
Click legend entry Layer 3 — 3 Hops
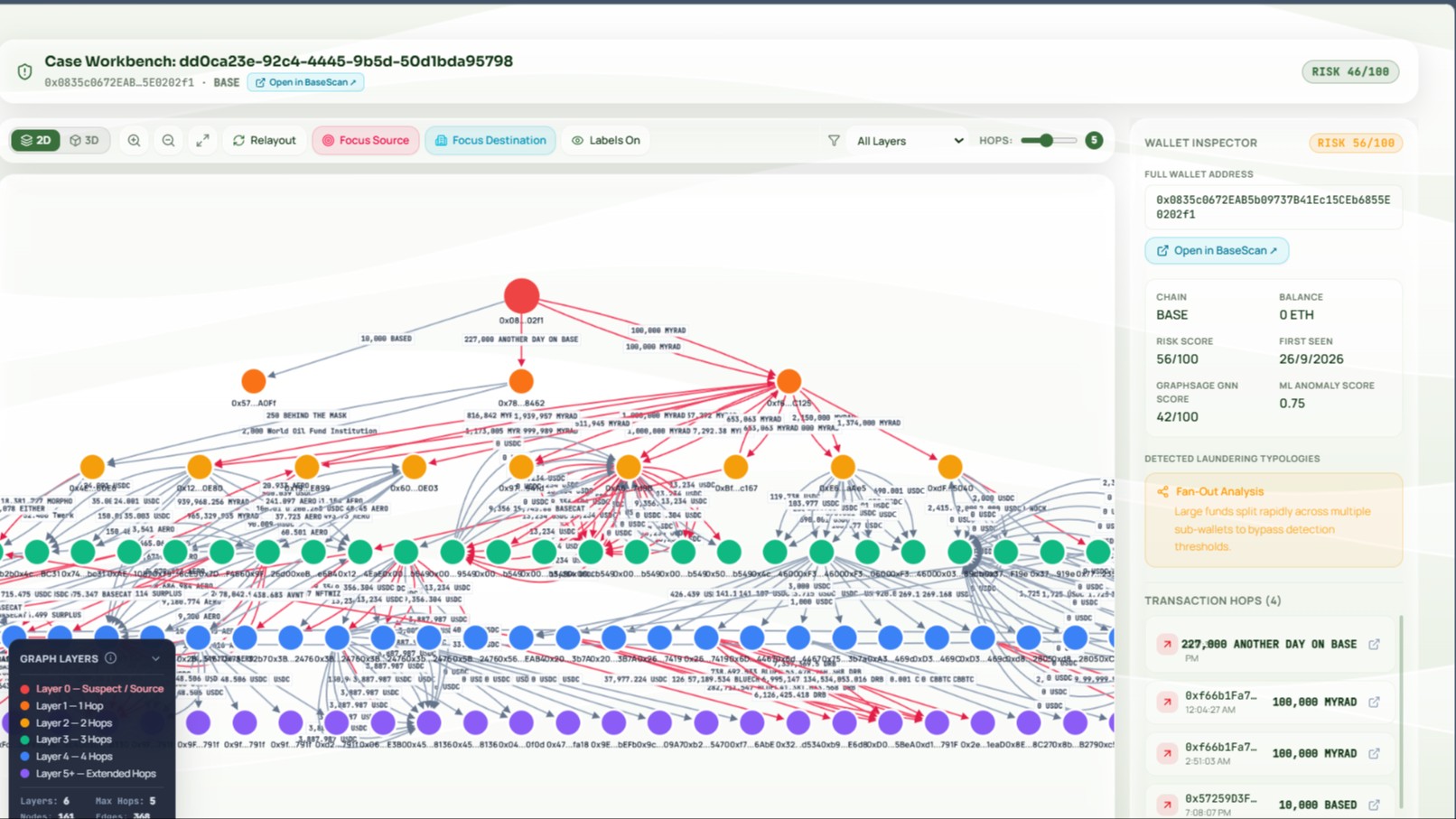(x=66, y=740)
